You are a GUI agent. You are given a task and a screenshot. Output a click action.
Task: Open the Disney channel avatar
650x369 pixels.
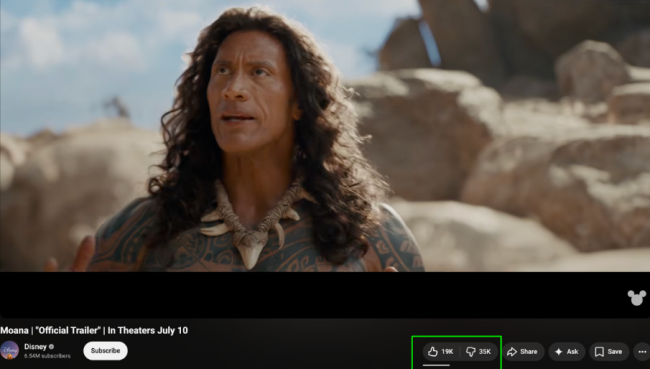tap(10, 350)
